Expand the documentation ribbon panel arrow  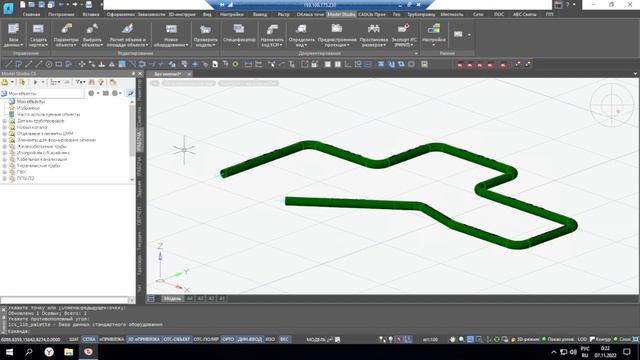point(416,53)
